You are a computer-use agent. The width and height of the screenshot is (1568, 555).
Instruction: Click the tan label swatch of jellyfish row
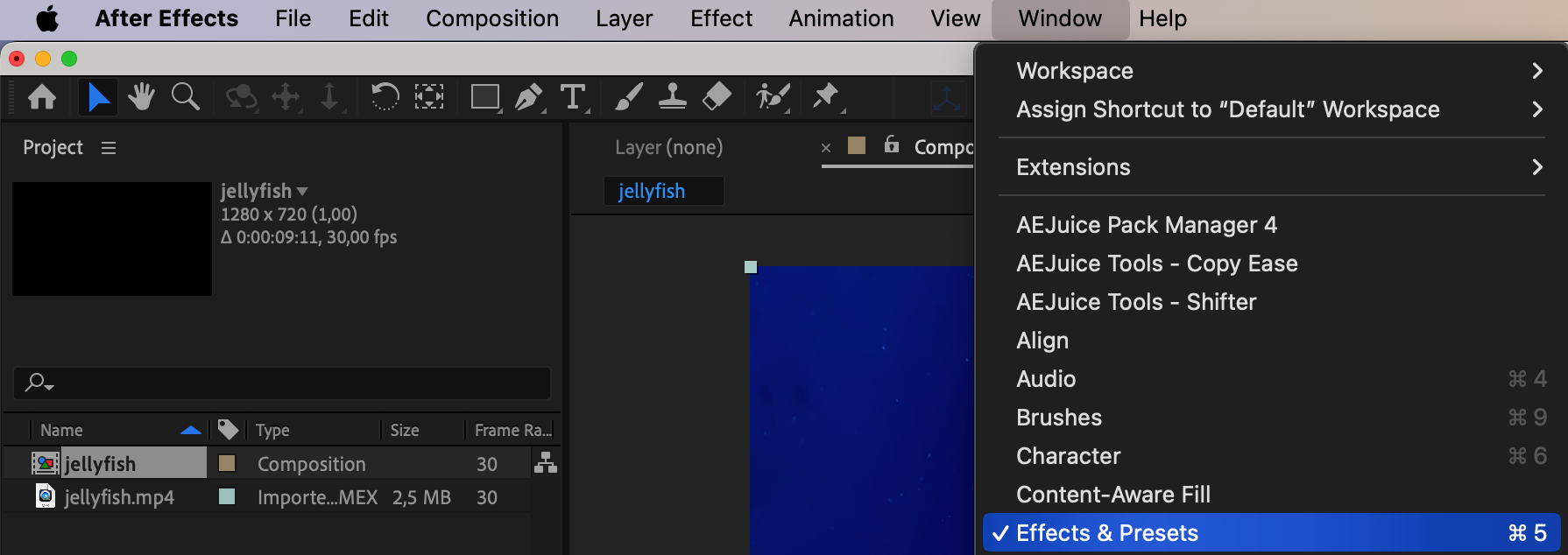(x=227, y=463)
